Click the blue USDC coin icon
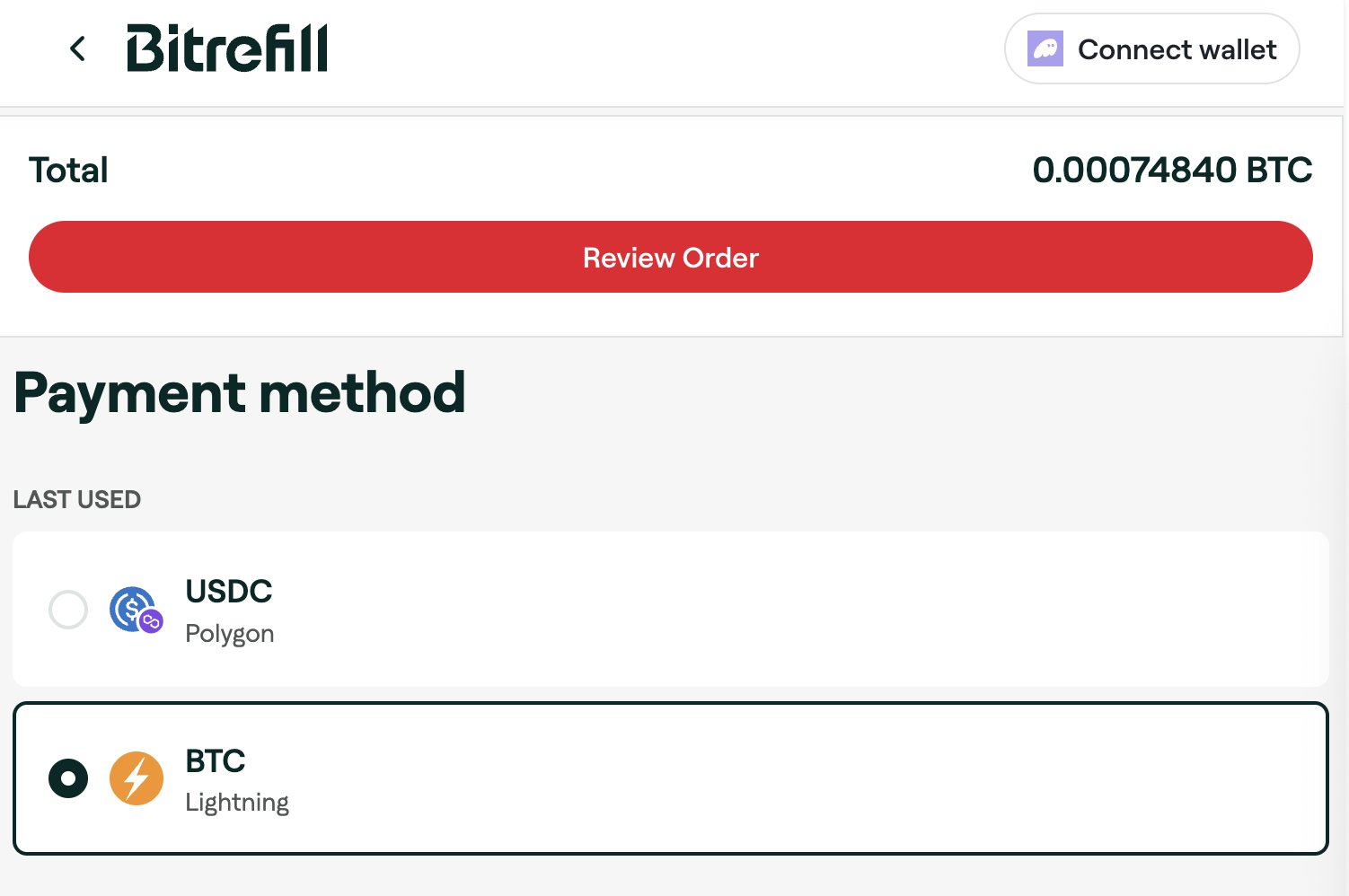The height and width of the screenshot is (896, 1349). [131, 608]
